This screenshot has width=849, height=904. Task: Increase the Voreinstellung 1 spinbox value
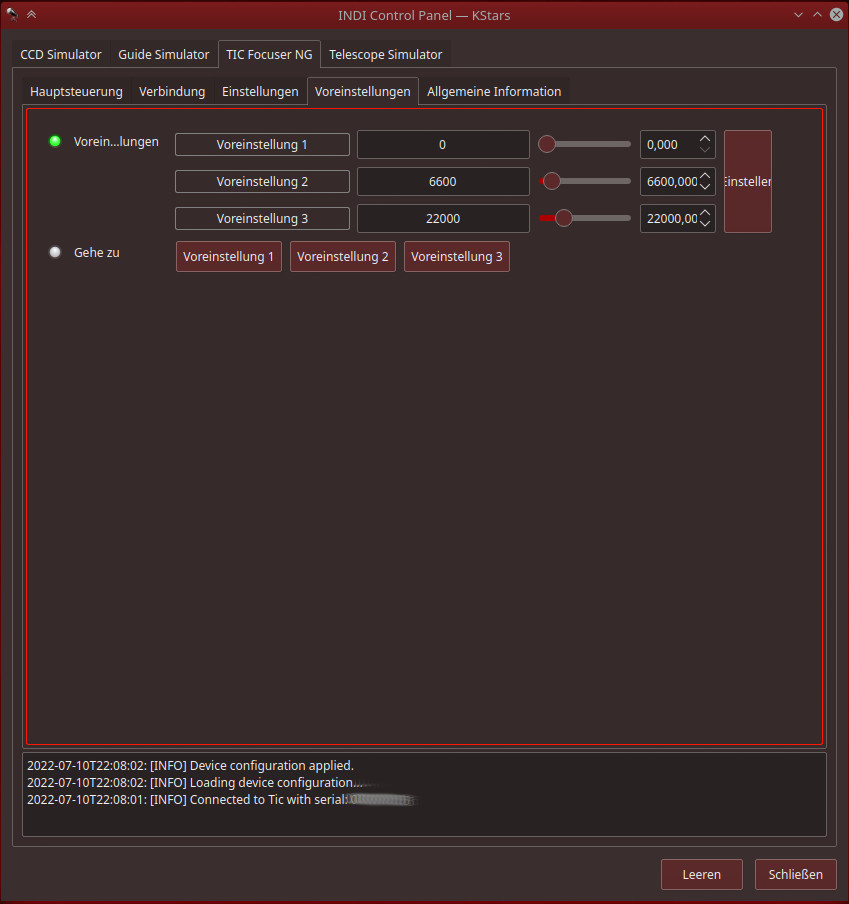(x=705, y=139)
